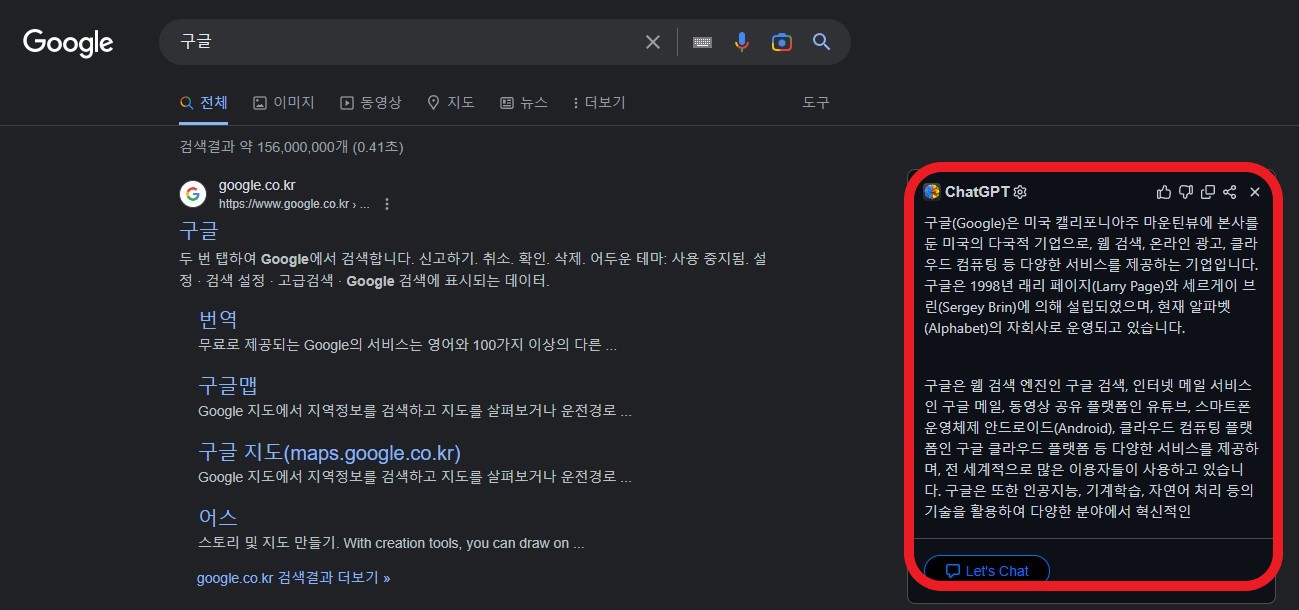This screenshot has height=610, width=1299.
Task: Switch to the 지도 tab
Action: [451, 102]
